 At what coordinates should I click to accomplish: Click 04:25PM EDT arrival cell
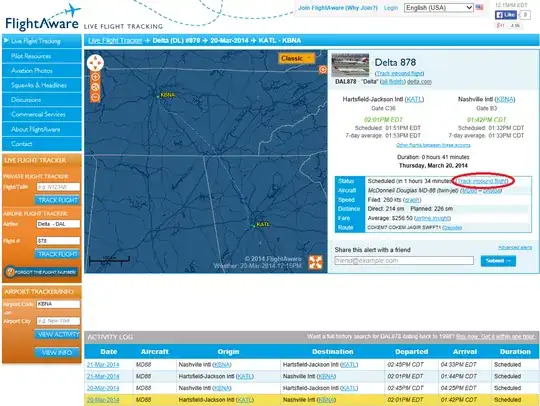pyautogui.click(x=459, y=388)
